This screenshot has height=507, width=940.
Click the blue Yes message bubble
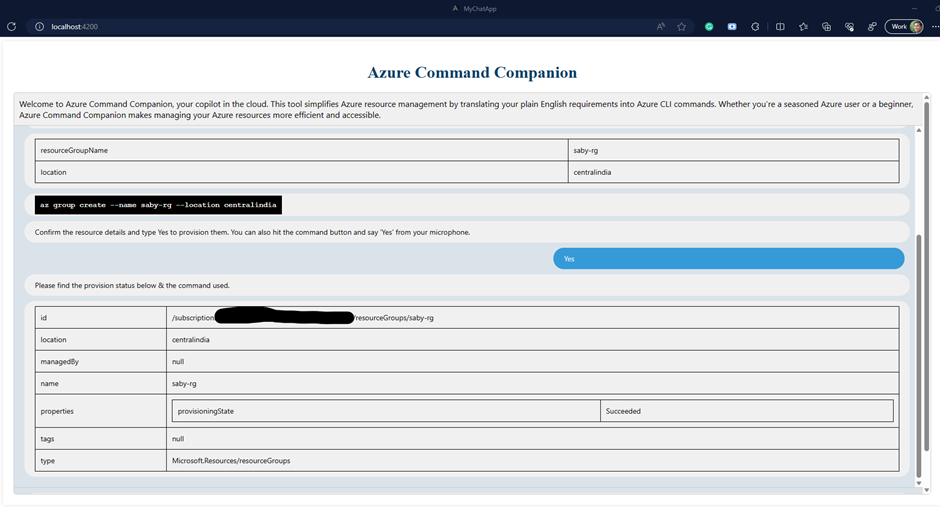(x=728, y=258)
